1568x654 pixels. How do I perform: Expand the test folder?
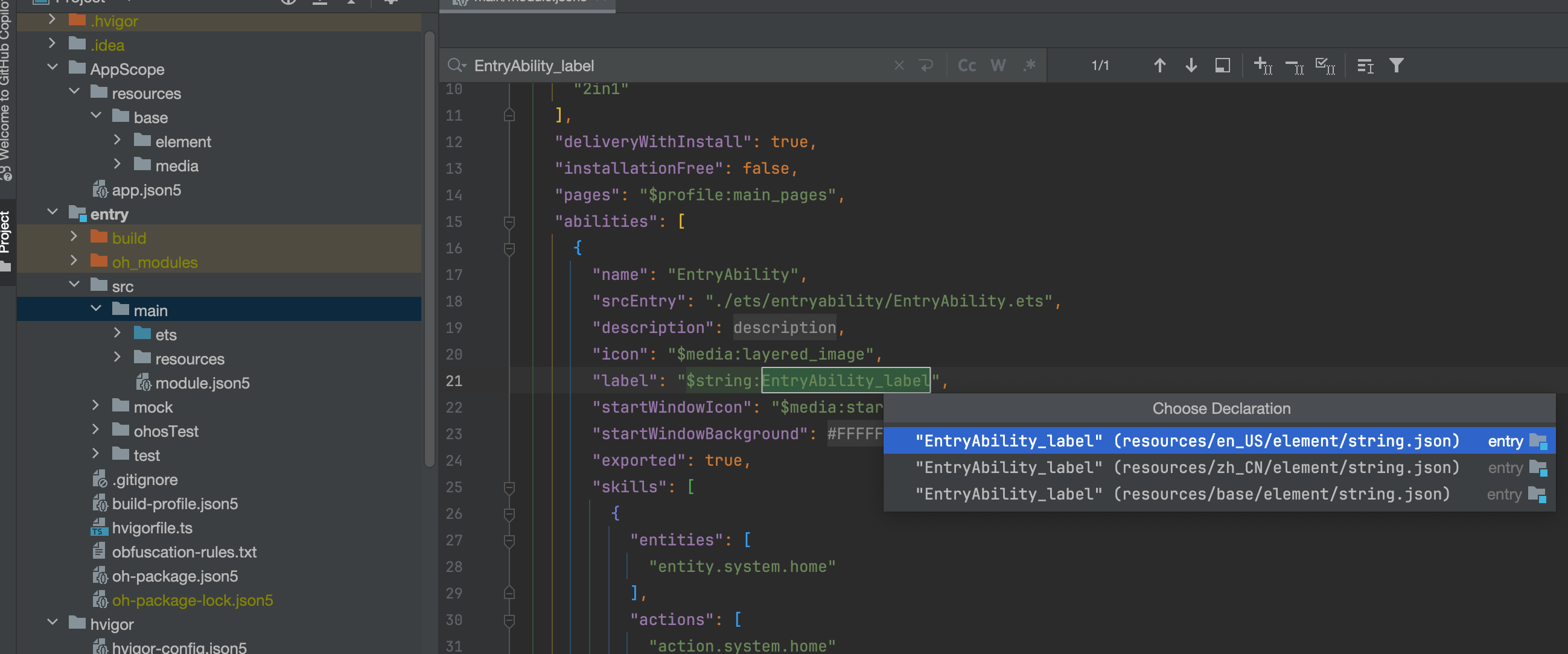95,454
